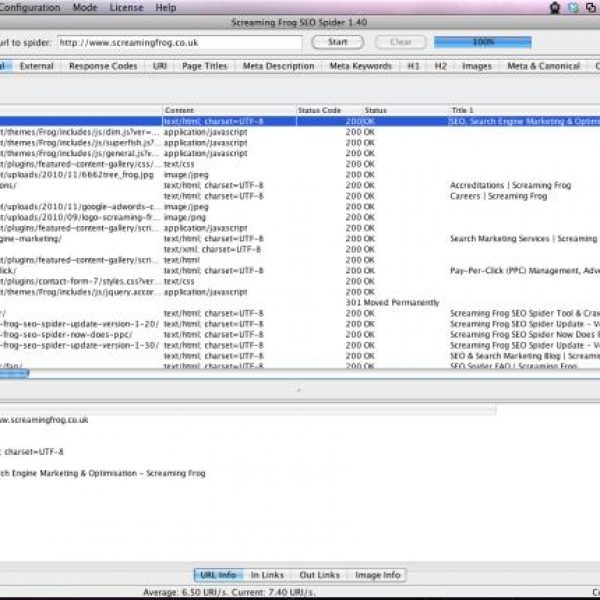
Task: Click the horizontal scrollbar thumb below the table
Action: click(x=14, y=373)
